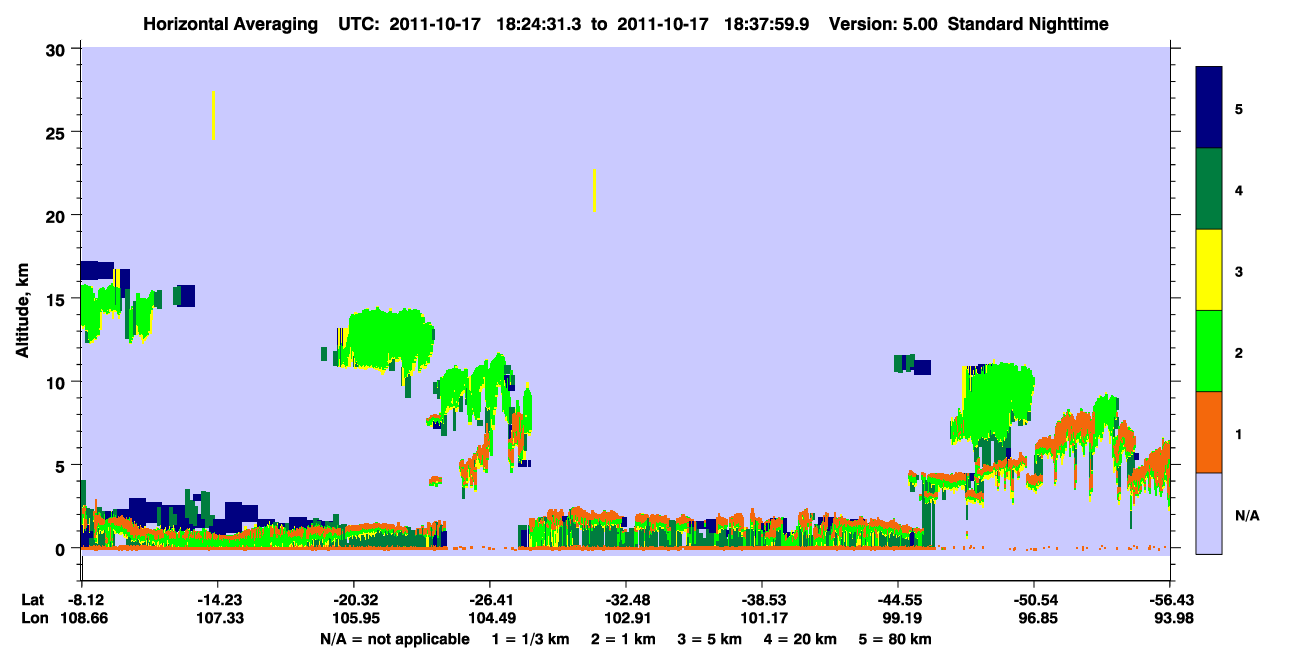1300x667 pixels.
Task: Click legend text '5 = 80 km'
Action: (x=897, y=639)
